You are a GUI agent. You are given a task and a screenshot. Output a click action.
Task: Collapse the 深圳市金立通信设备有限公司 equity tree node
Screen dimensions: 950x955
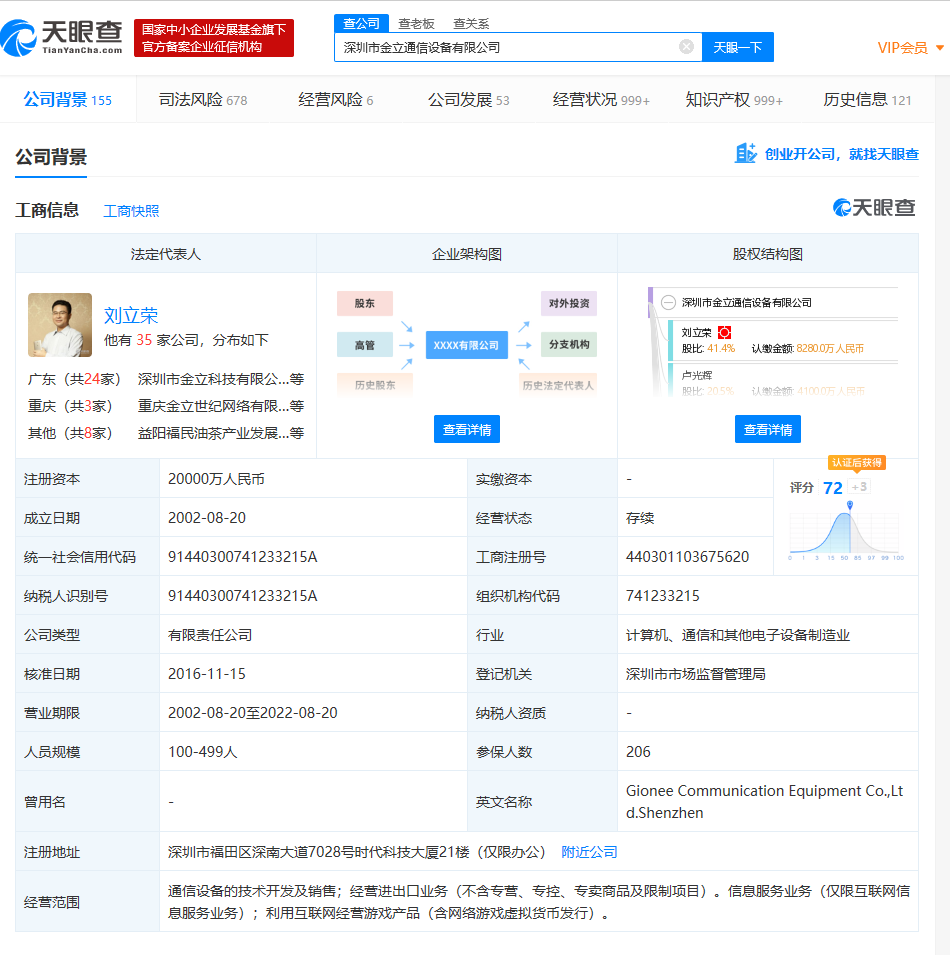click(x=668, y=303)
